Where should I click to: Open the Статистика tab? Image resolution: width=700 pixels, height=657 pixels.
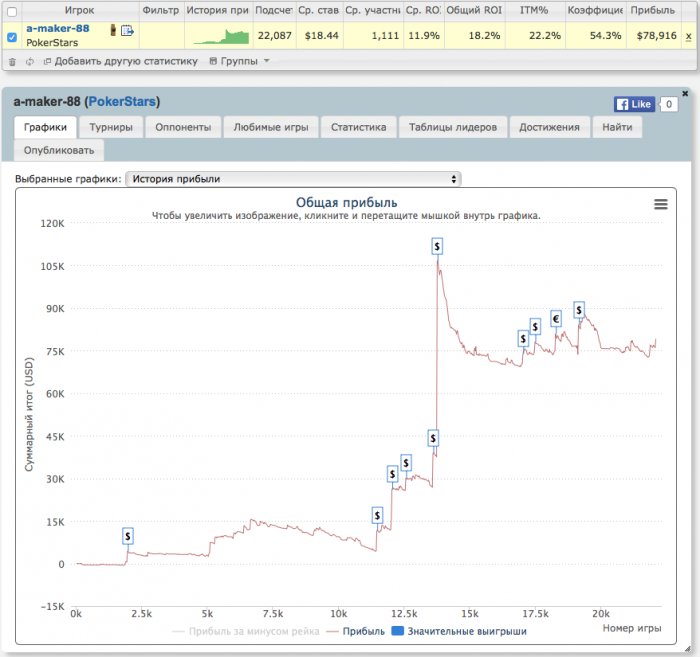click(358, 128)
